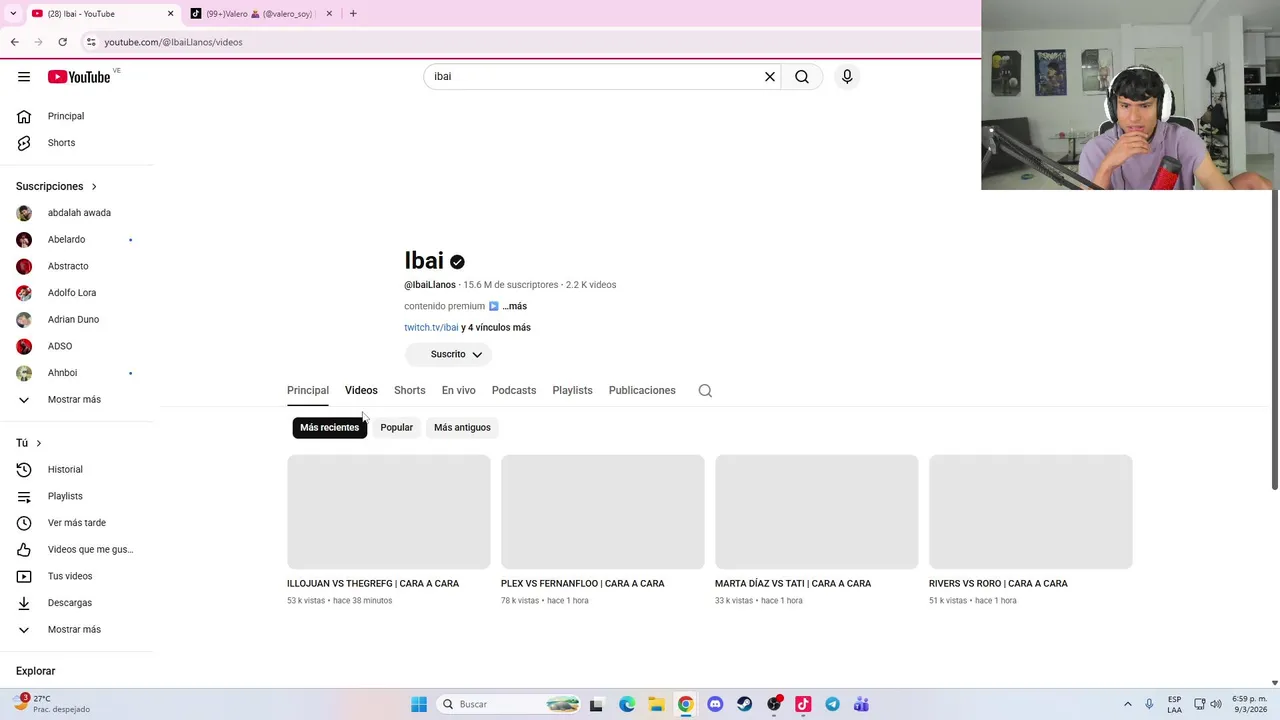This screenshot has width=1280, height=720.
Task: Expand the Suscripciones section chevron
Action: point(94,186)
